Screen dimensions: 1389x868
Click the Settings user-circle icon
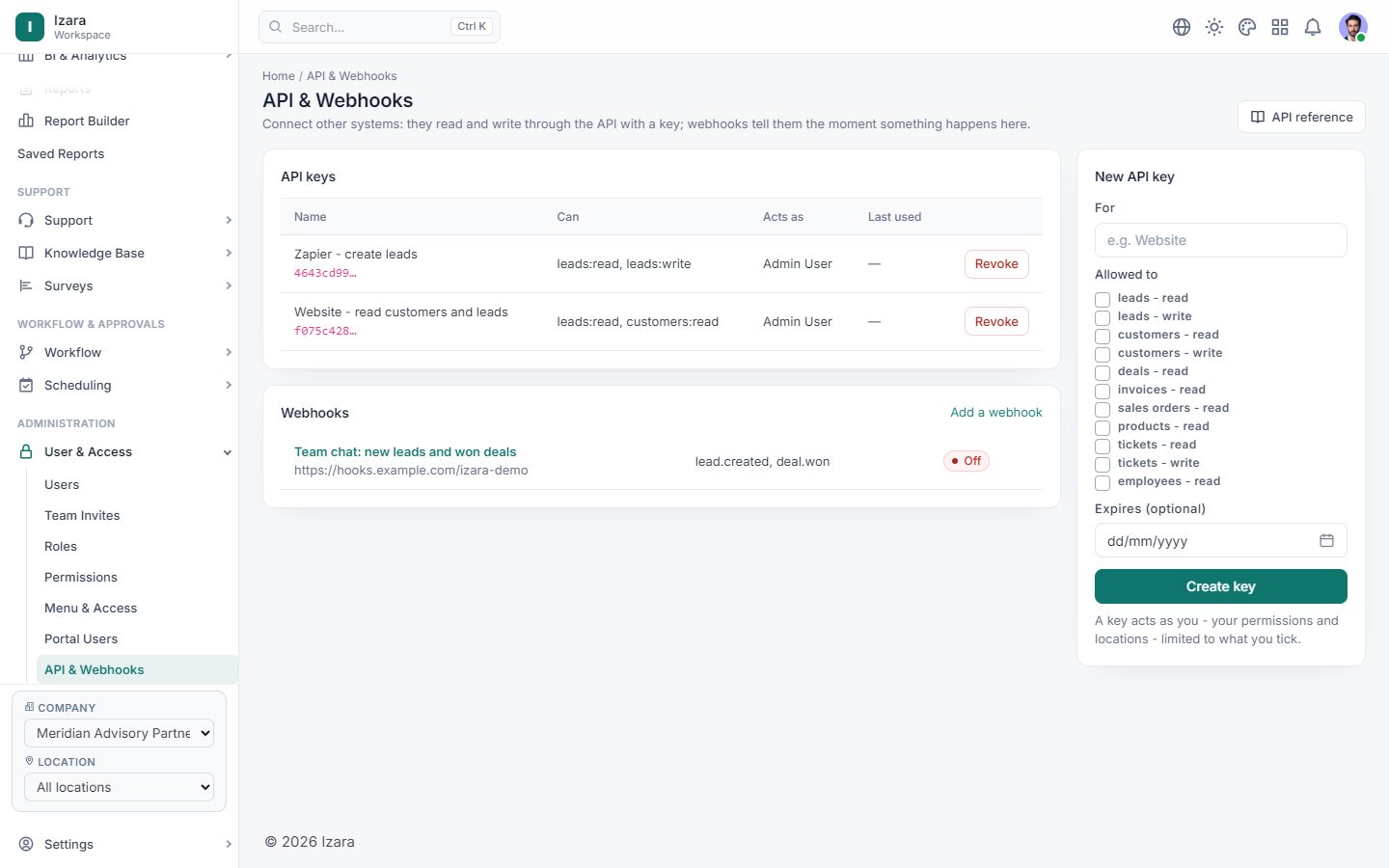pos(26,844)
